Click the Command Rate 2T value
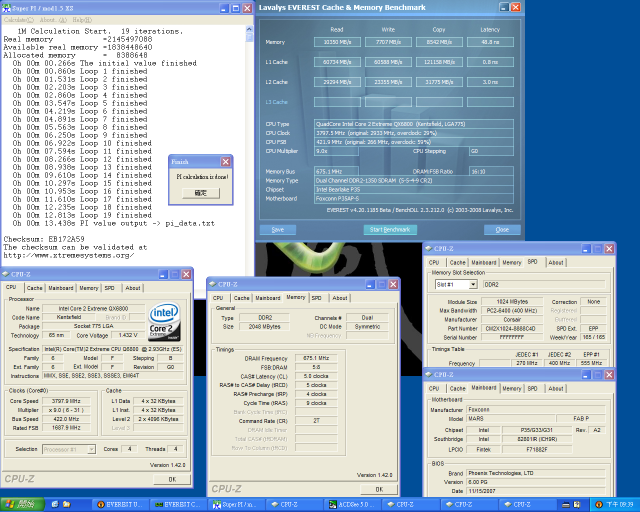This screenshot has height=512, width=640. click(316, 421)
